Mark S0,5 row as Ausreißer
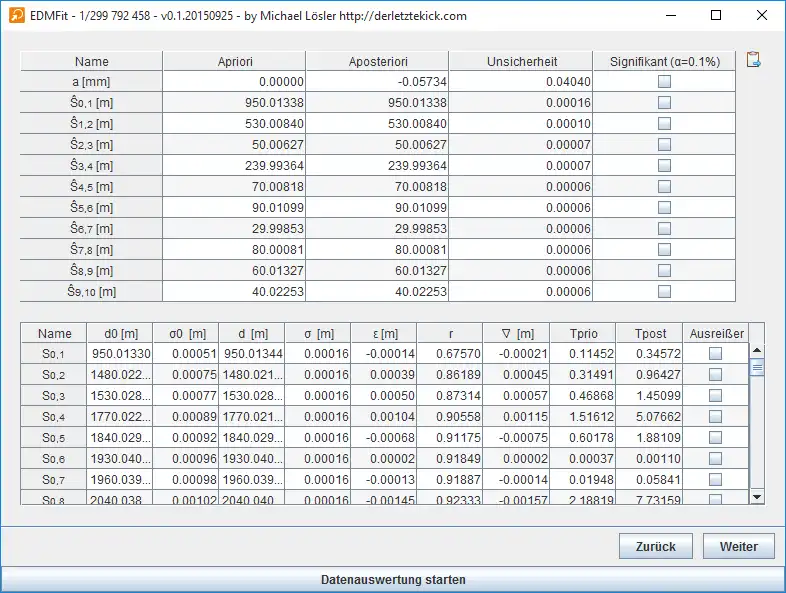The height and width of the screenshot is (593, 786). pos(715,438)
